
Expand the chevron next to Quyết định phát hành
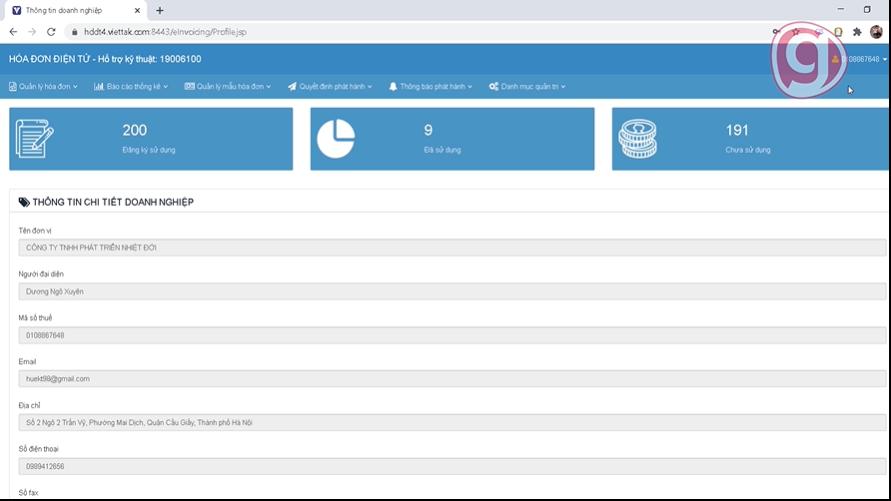pyautogui.click(x=369, y=87)
